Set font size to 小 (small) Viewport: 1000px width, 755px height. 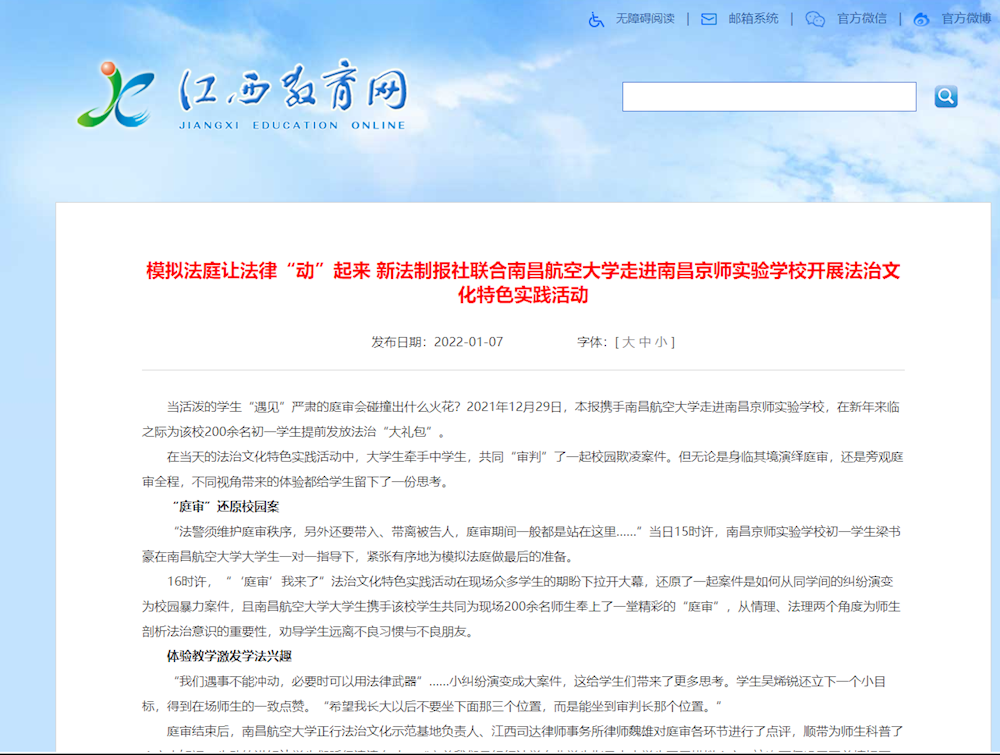[x=661, y=342]
